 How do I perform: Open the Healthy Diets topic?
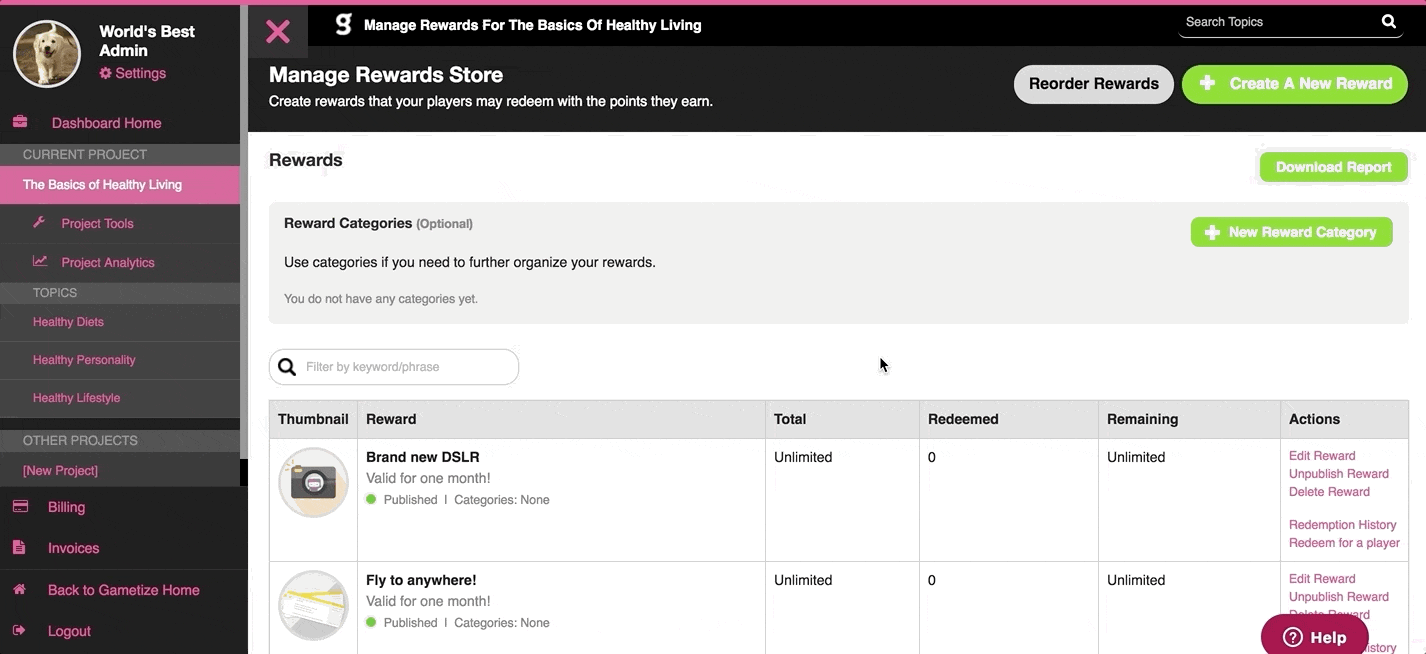[x=68, y=322]
